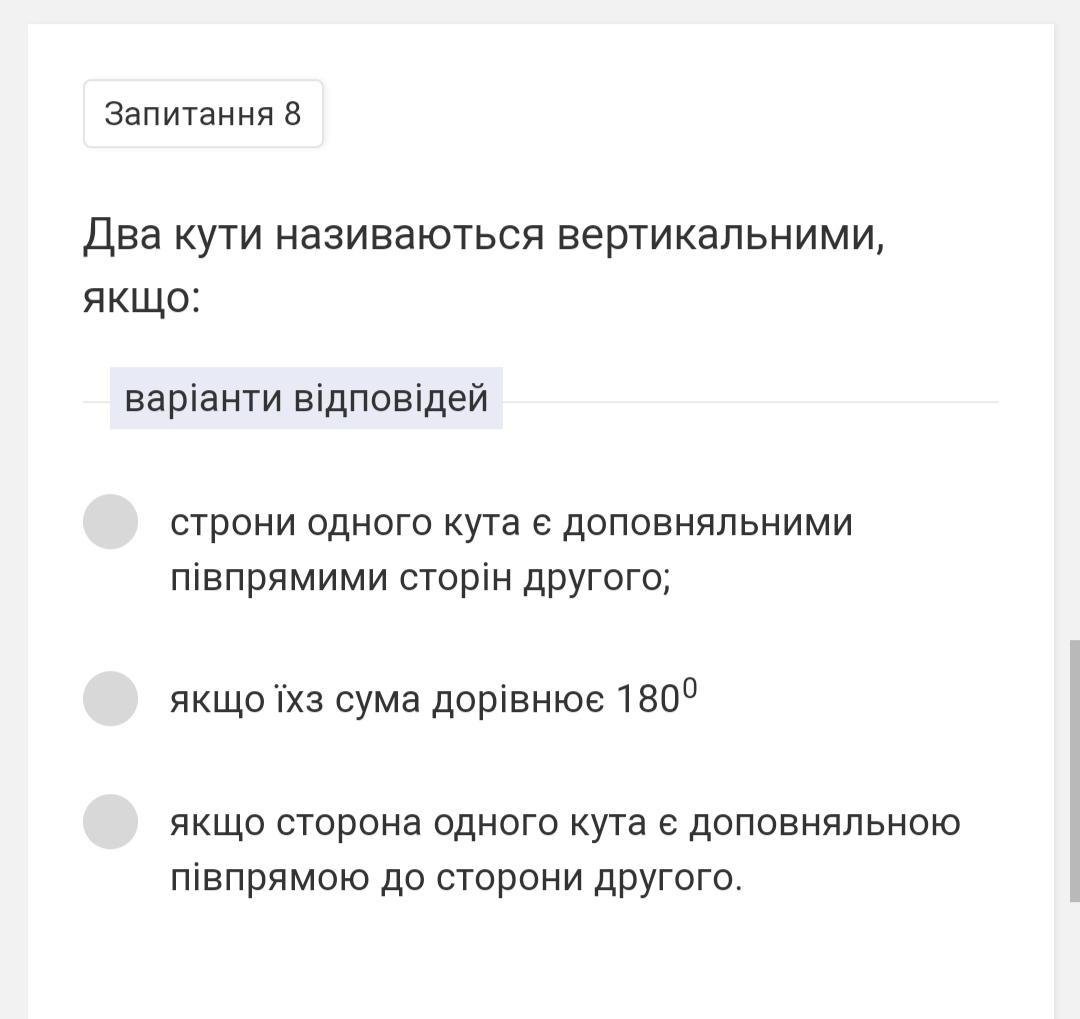Click the divider line beside 'варіанти відповідей'
Image resolution: width=1080 pixels, height=1019 pixels.
coord(750,402)
